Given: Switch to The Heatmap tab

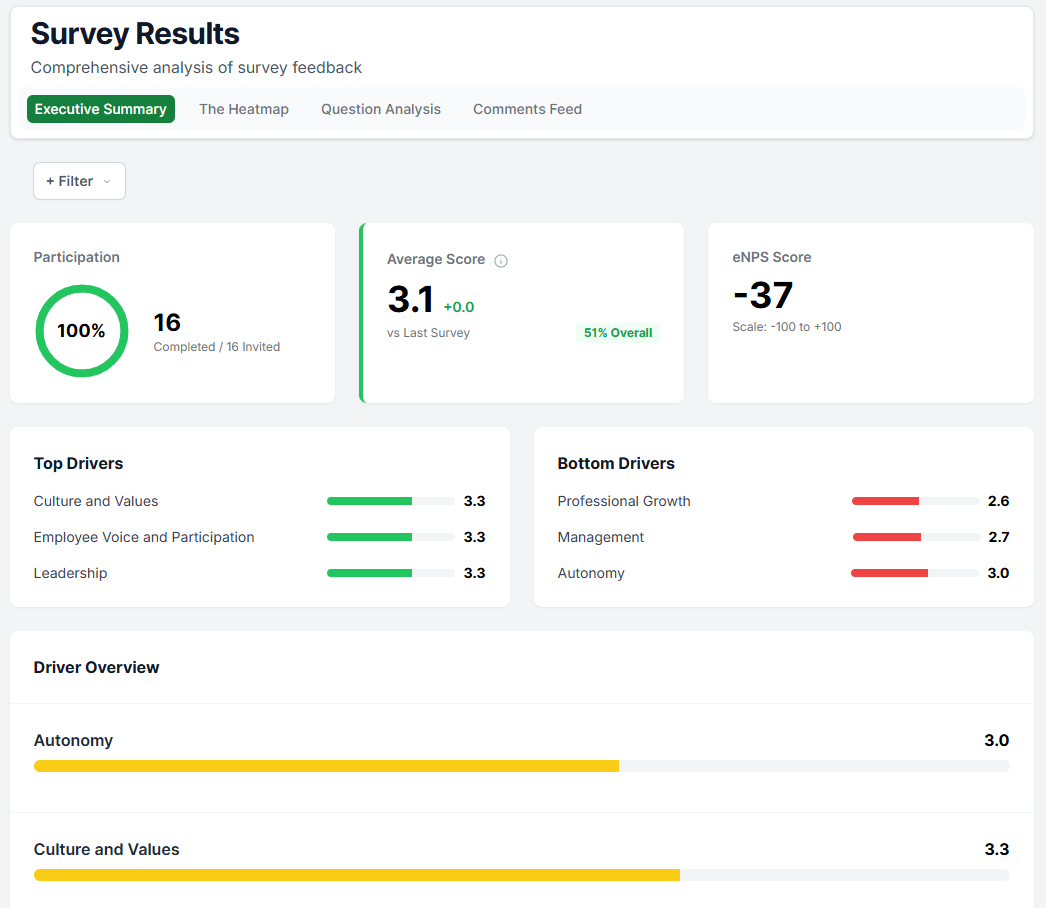Looking at the screenshot, I should pos(243,109).
